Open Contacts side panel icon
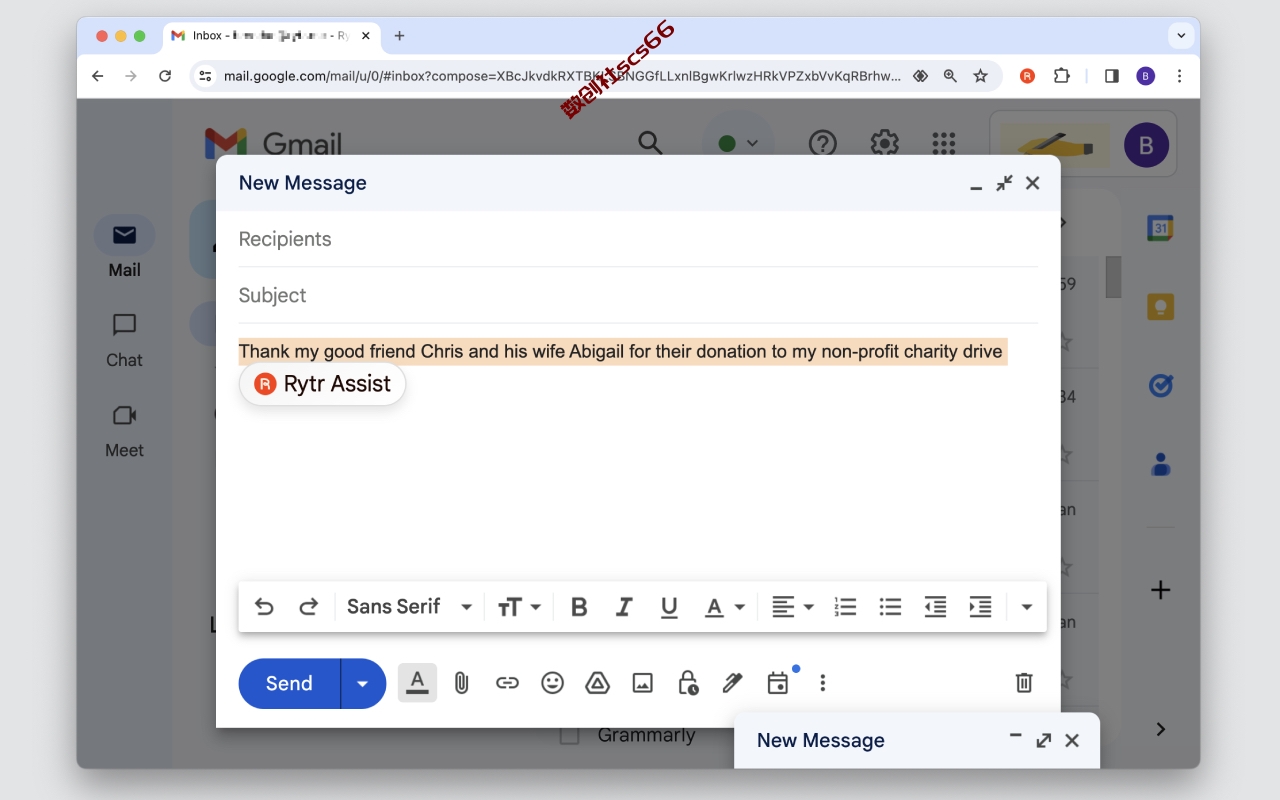 coord(1160,464)
